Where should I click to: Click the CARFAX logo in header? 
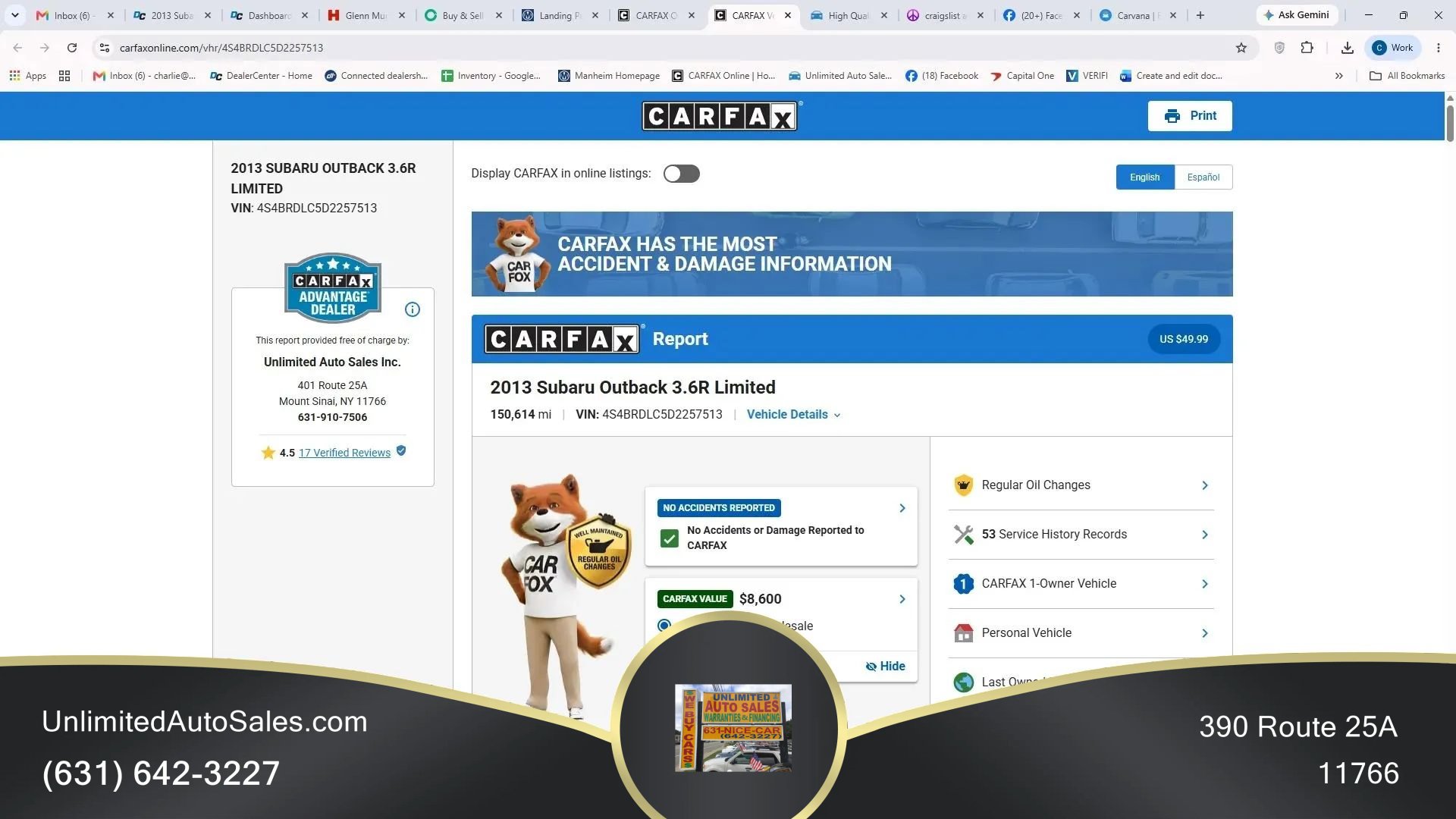pos(720,116)
